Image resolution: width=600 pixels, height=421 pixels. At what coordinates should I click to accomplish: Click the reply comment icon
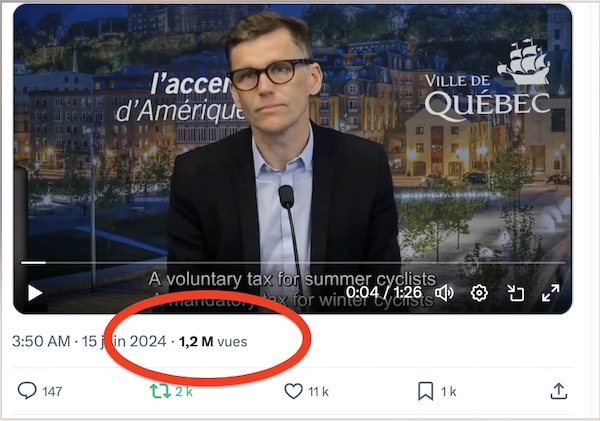click(28, 391)
